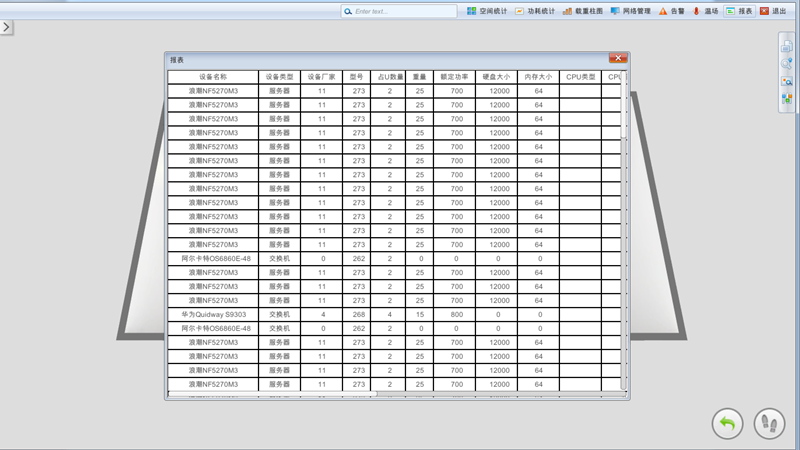
Task: Click 退出 to exit the application
Action: (772, 11)
